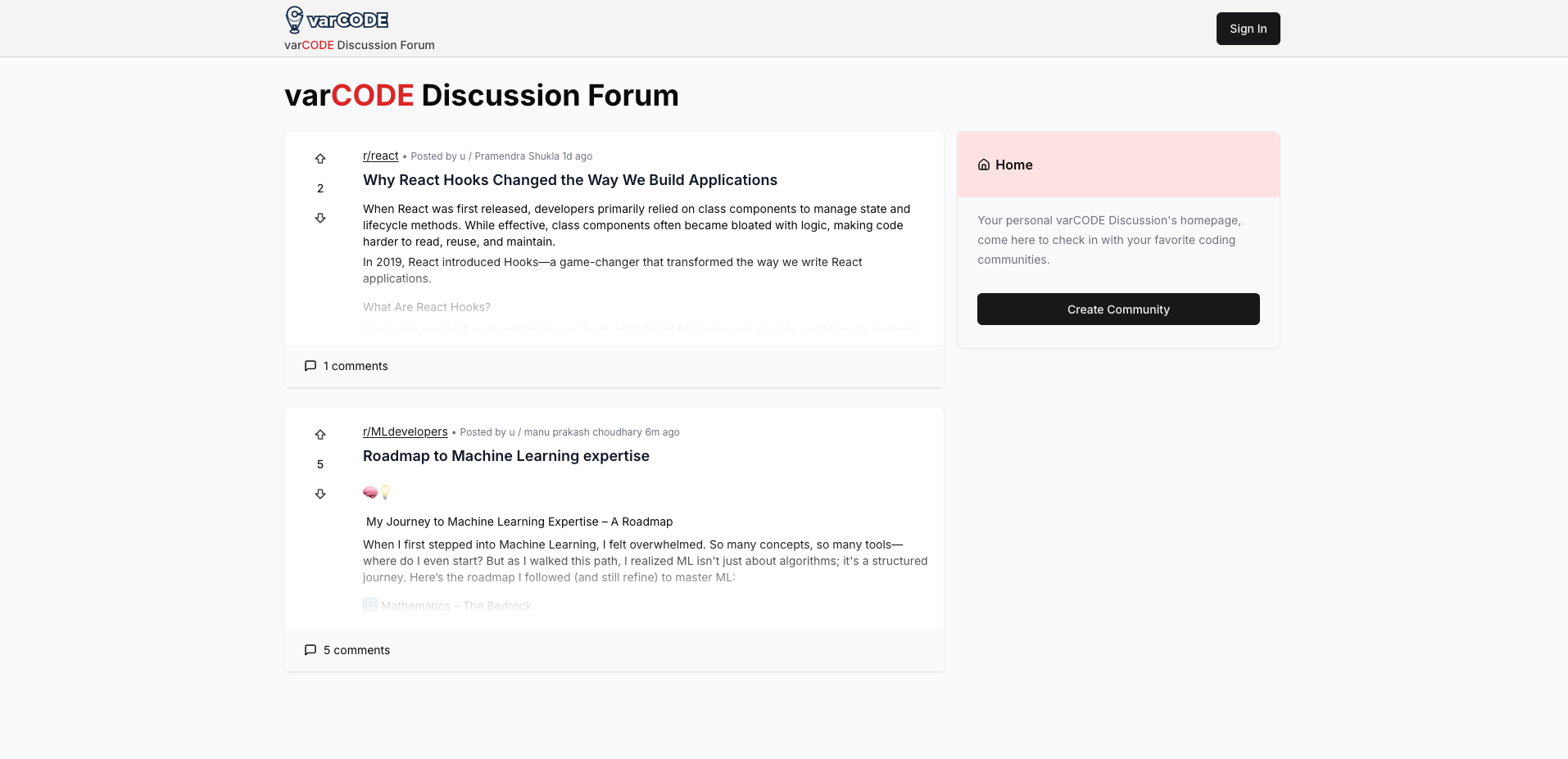Upvote the React Hooks post
This screenshot has width=1568, height=759.
tap(320, 159)
